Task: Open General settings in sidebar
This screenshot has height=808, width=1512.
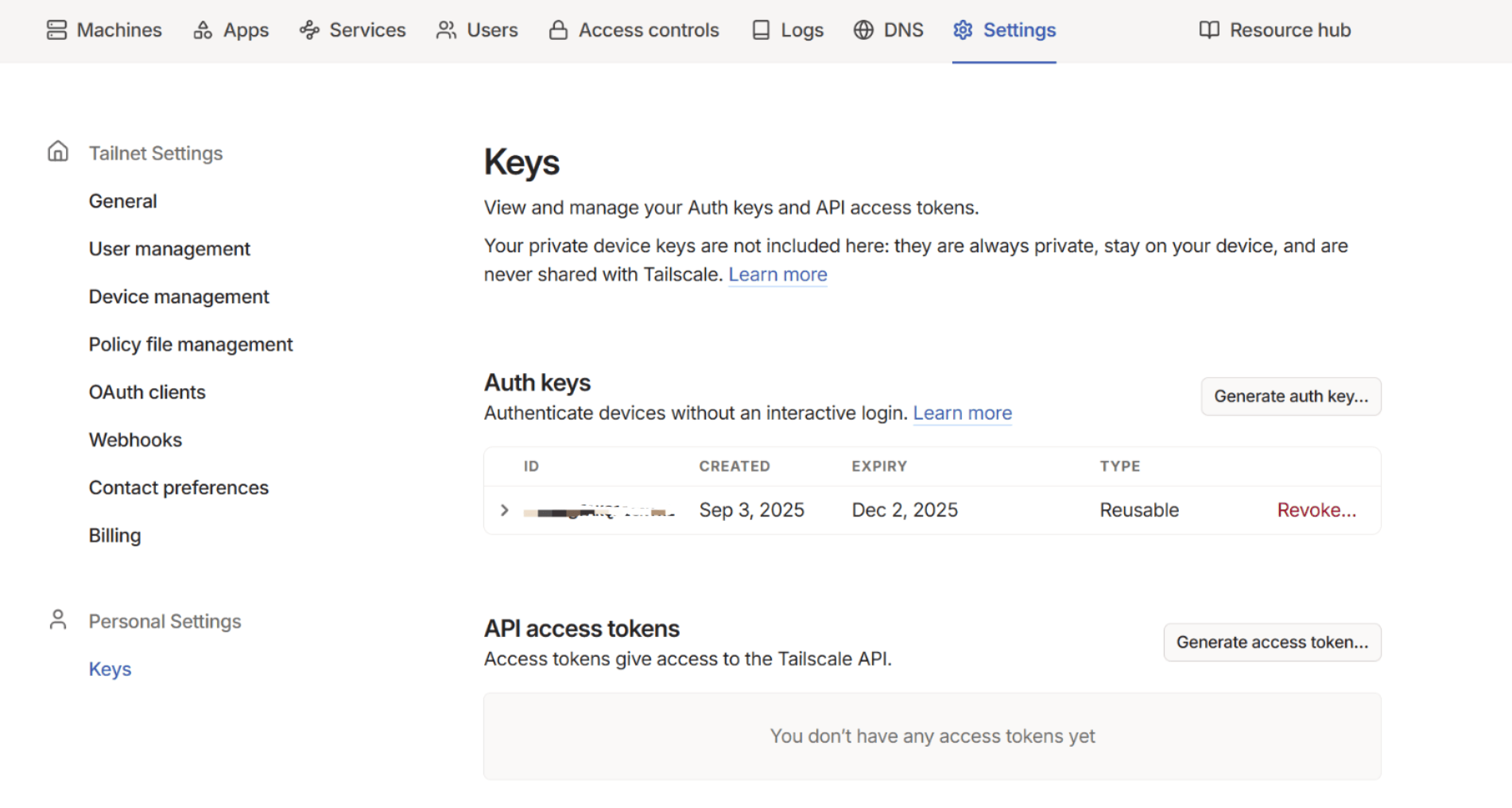Action: pos(122,201)
